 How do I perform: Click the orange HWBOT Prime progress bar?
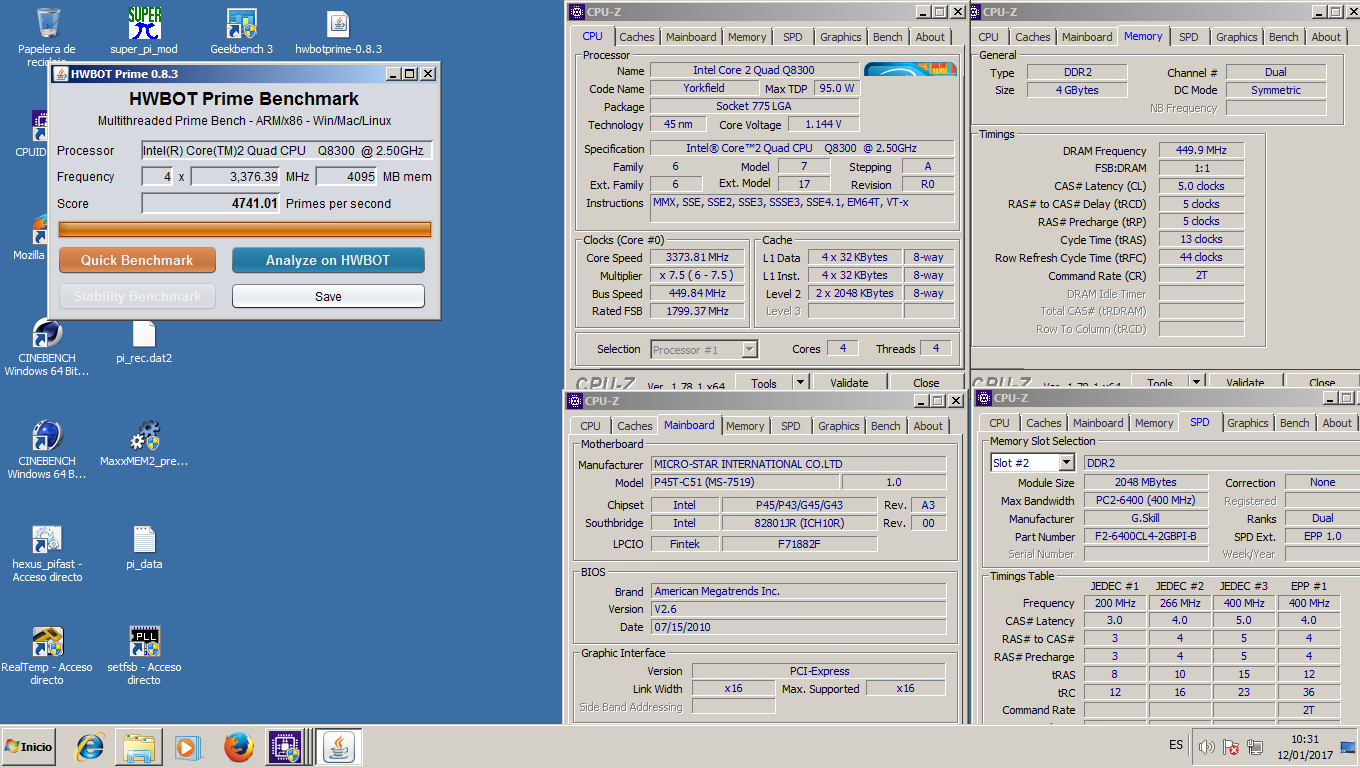pos(245,229)
